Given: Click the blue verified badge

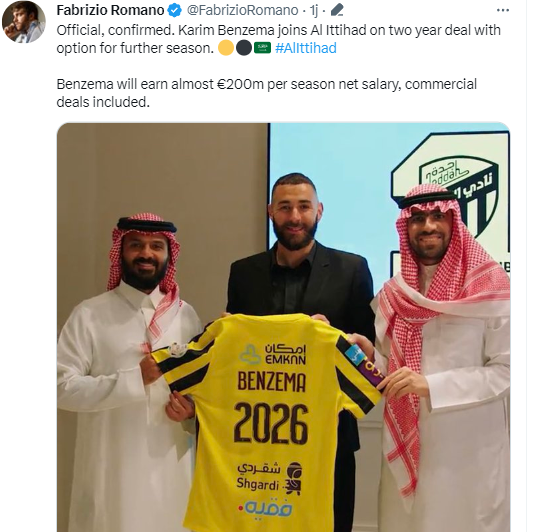Looking at the screenshot, I should tap(174, 11).
